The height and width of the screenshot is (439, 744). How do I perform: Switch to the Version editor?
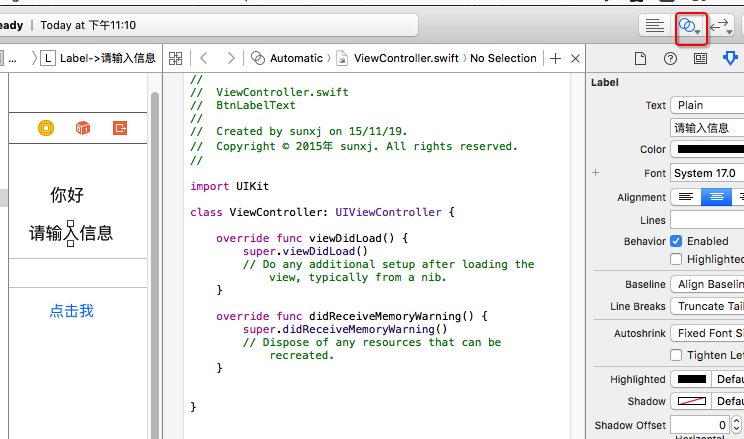pos(721,26)
